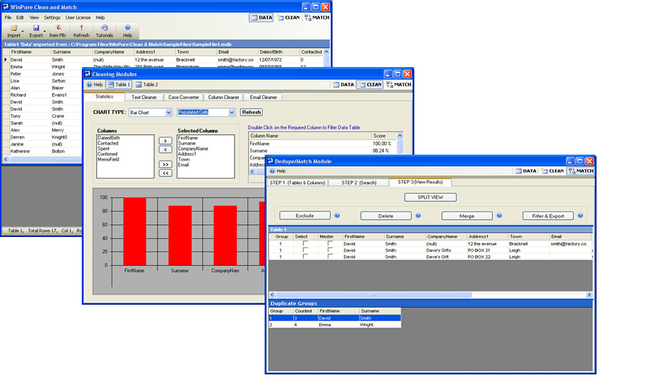Click Rem Fltr icon in main toolbar
This screenshot has width=665, height=381.
pos(58,28)
